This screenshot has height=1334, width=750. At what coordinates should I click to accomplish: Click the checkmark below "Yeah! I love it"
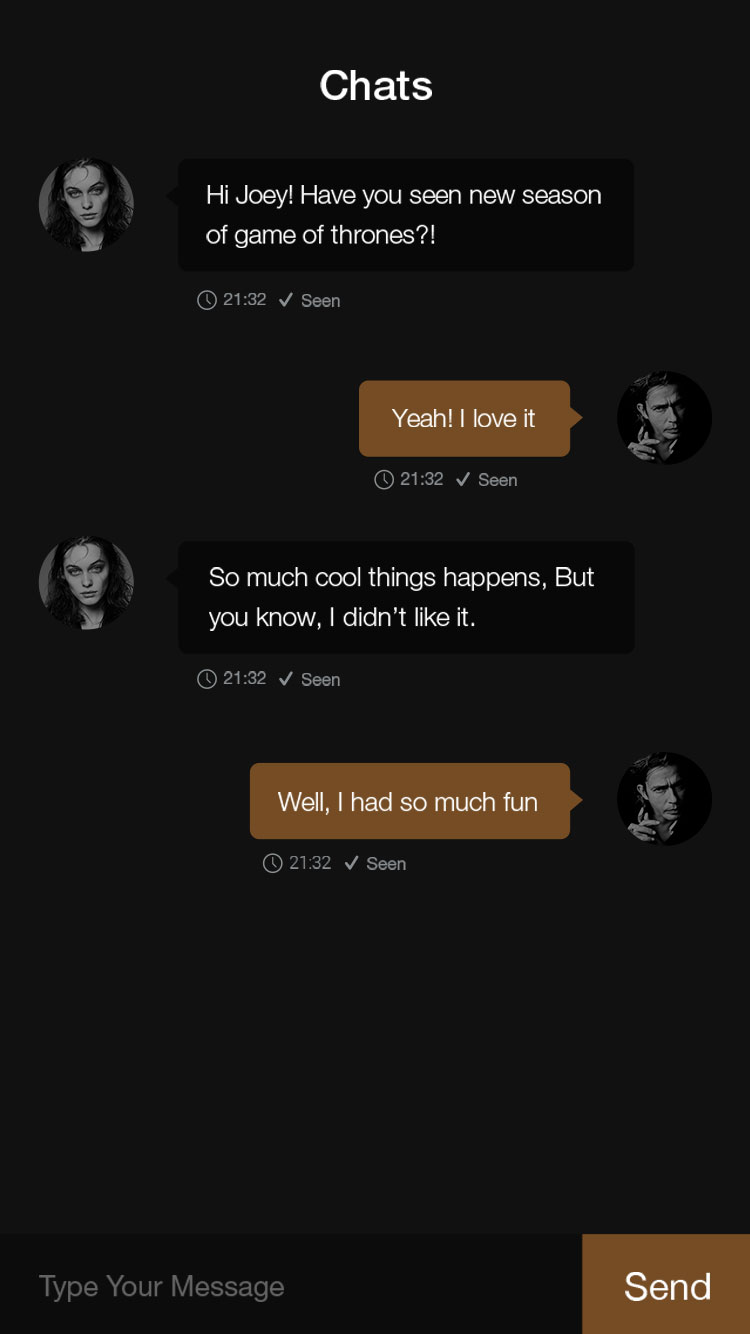click(x=462, y=480)
